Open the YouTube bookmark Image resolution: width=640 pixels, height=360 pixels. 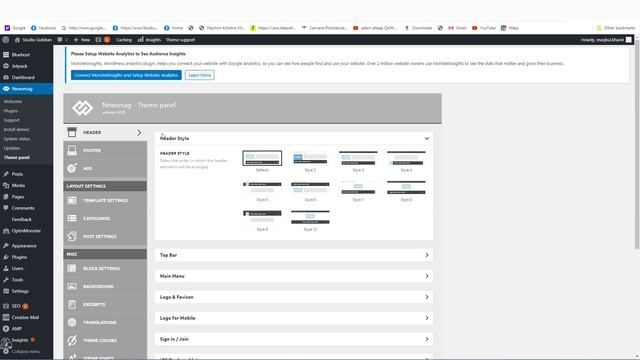(484, 28)
